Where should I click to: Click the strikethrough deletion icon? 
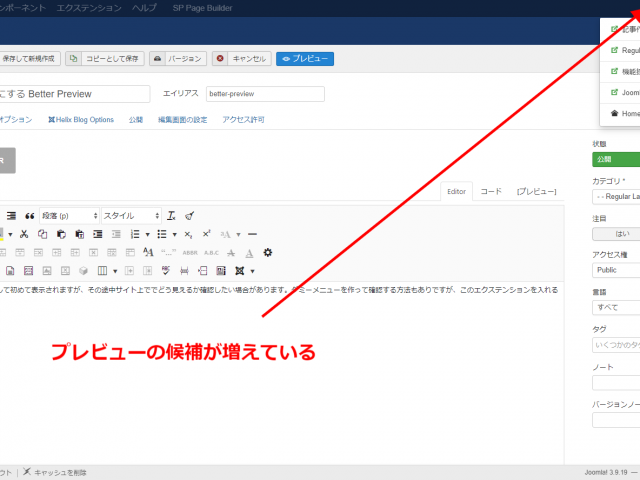[231, 253]
